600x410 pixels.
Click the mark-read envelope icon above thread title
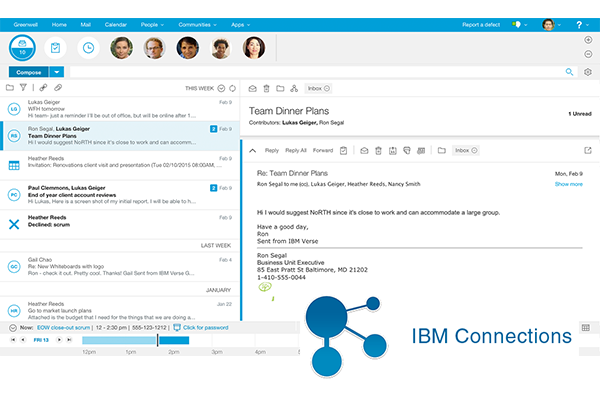pos(253,88)
